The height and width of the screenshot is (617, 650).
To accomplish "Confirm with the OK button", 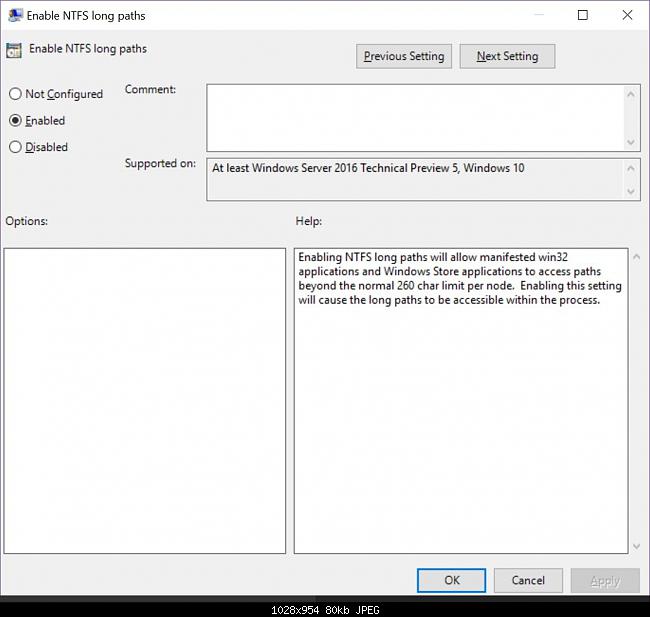I will pos(451,580).
